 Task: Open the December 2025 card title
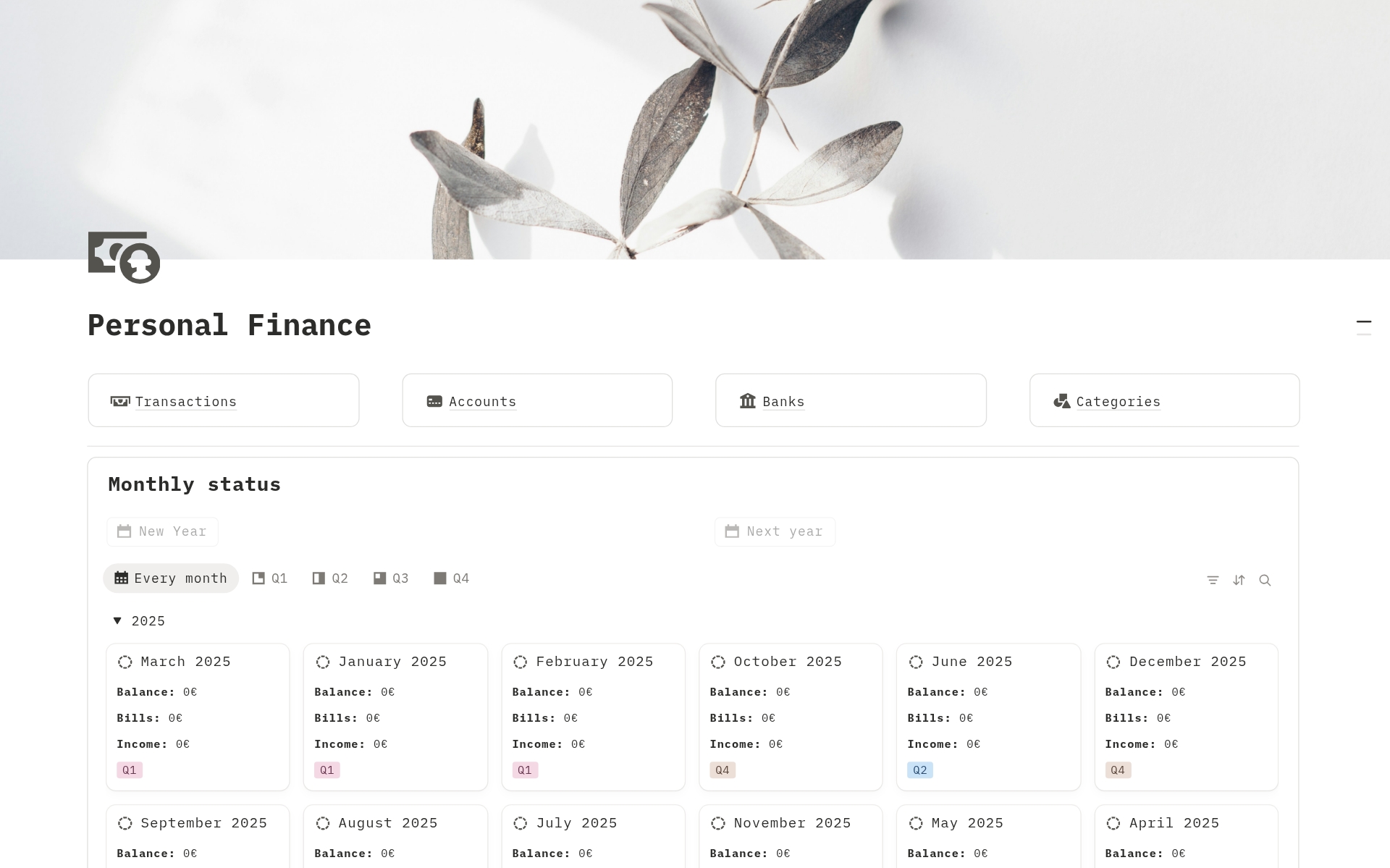tap(1187, 662)
